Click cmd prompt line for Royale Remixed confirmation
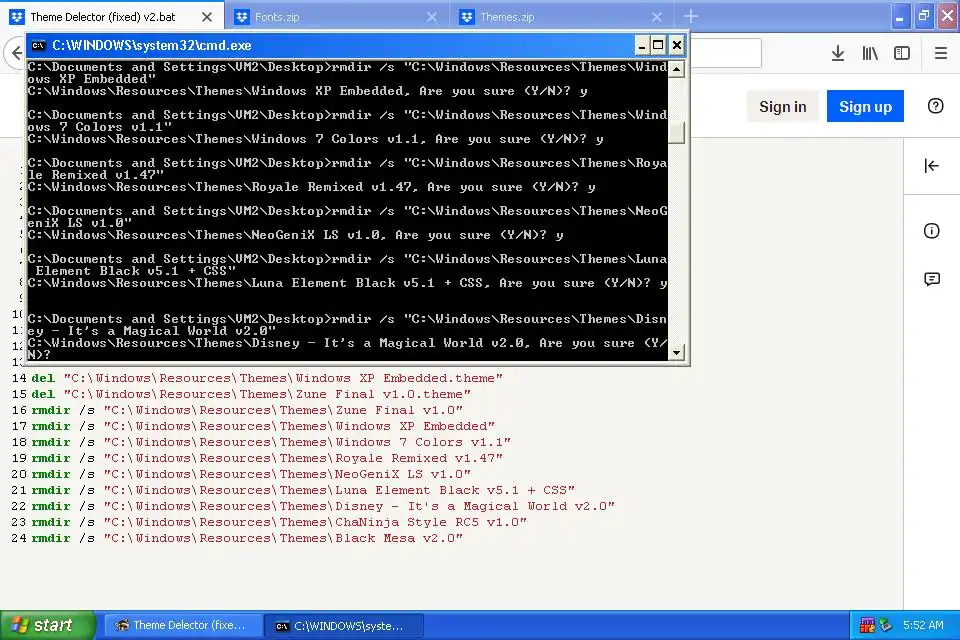The image size is (960, 640). pyautogui.click(x=312, y=187)
